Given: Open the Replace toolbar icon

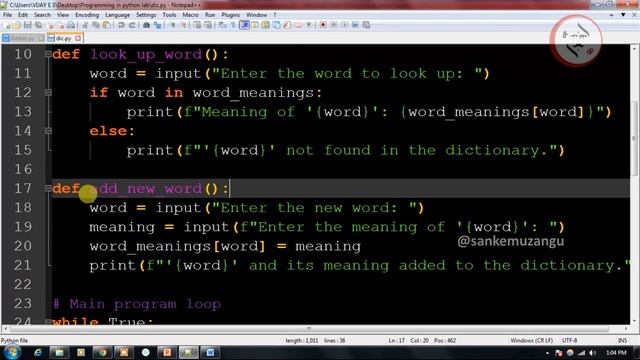Looking at the screenshot, I should 157,25.
